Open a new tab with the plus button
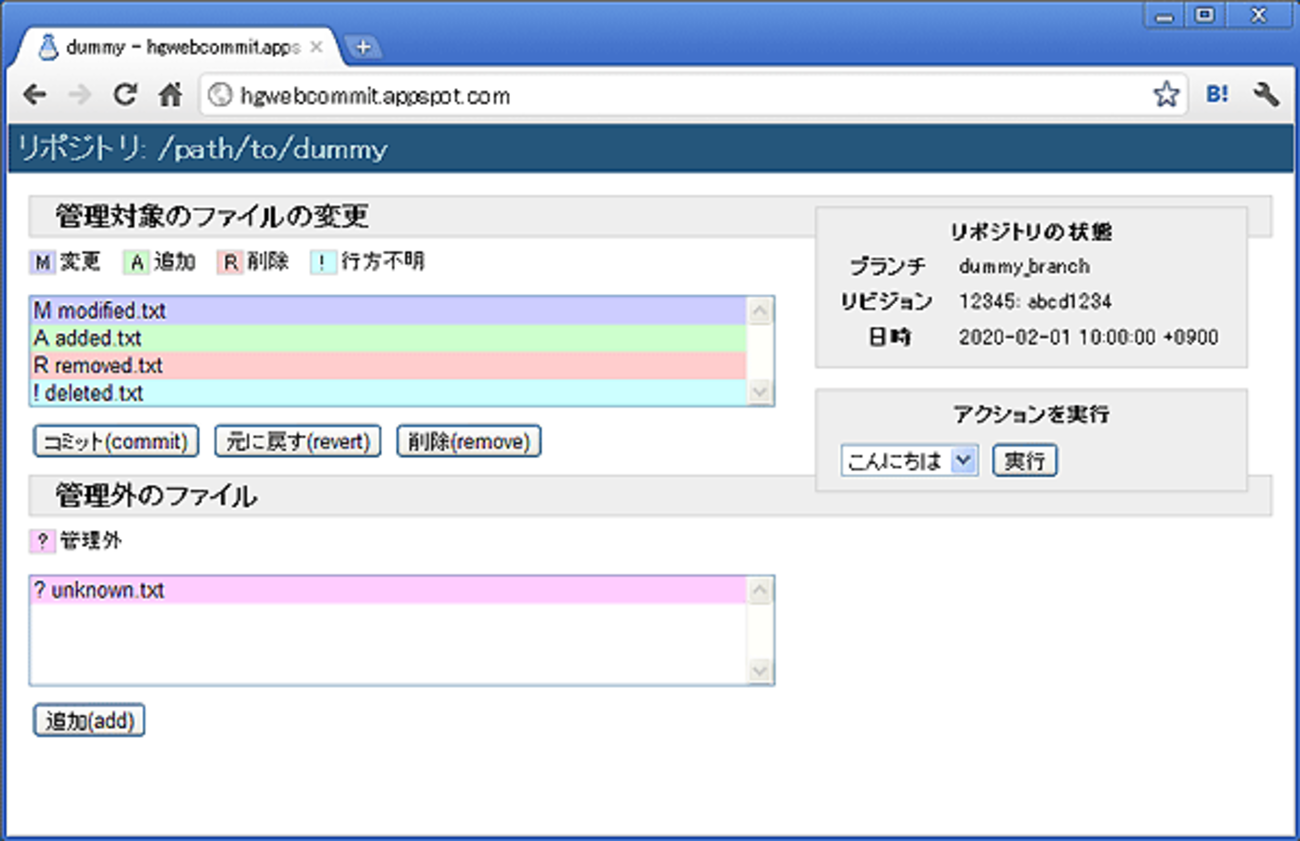The height and width of the screenshot is (841, 1300). [363, 47]
